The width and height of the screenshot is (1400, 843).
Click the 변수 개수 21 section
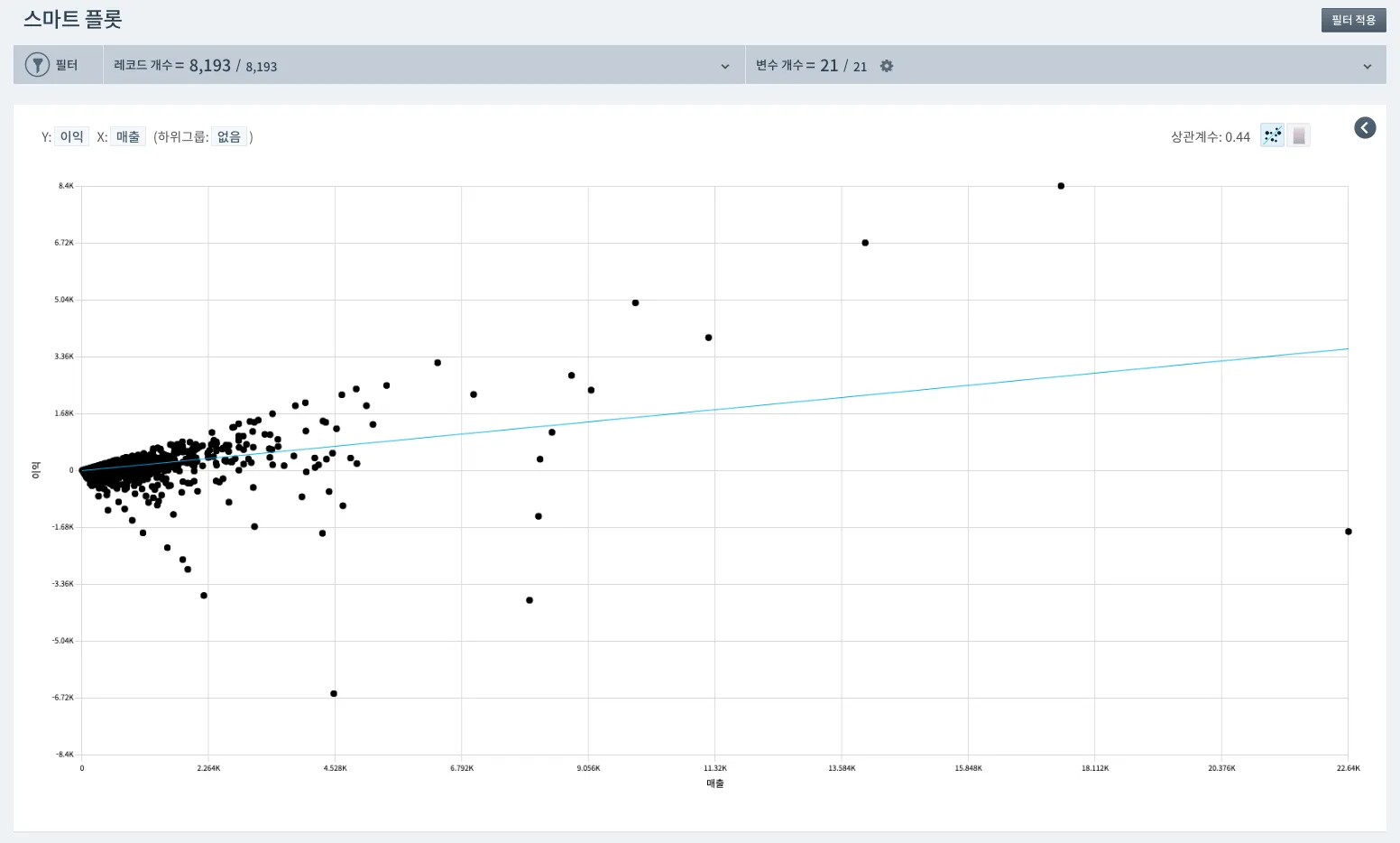(811, 66)
